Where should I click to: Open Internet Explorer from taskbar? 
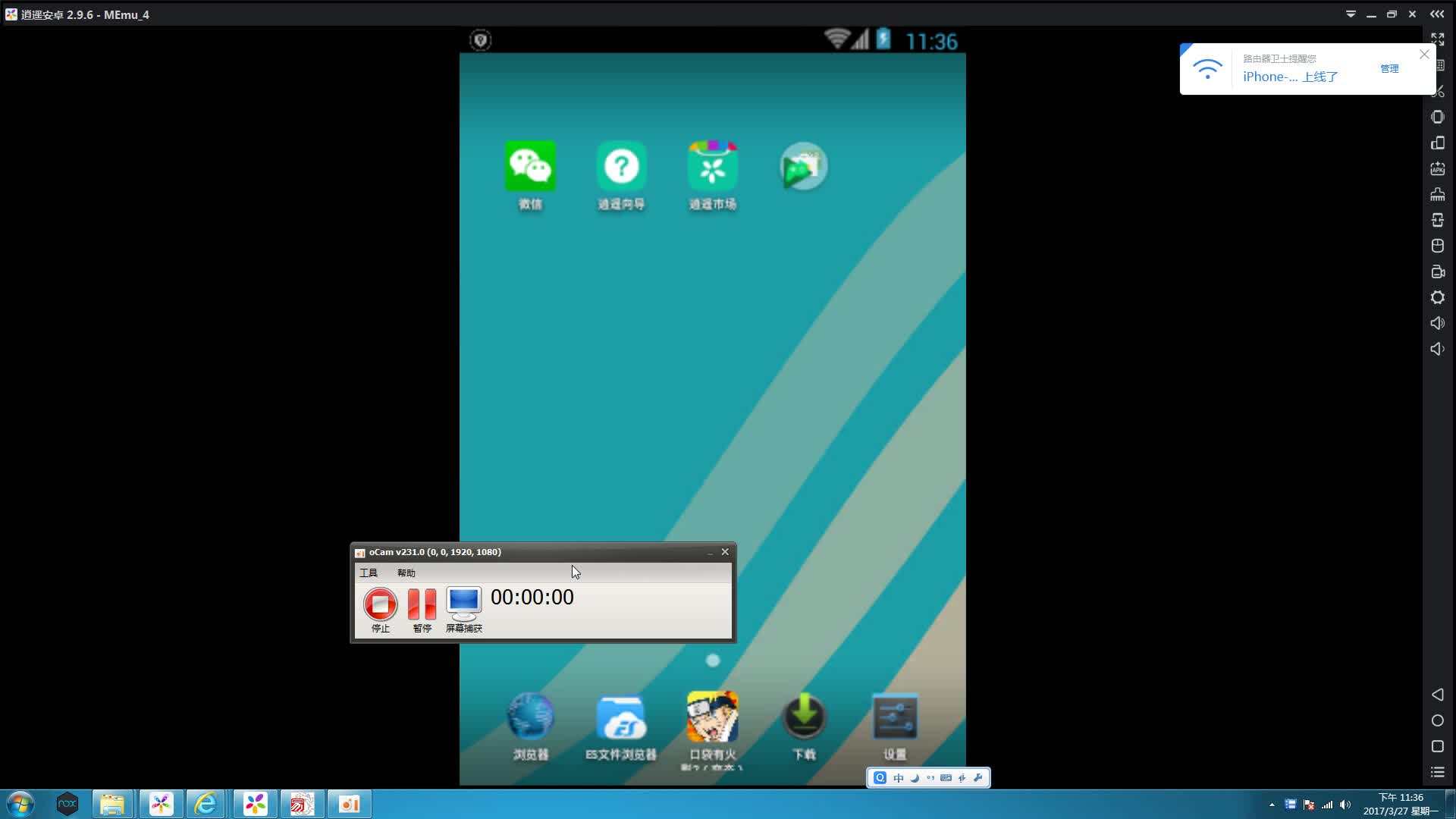pyautogui.click(x=206, y=804)
